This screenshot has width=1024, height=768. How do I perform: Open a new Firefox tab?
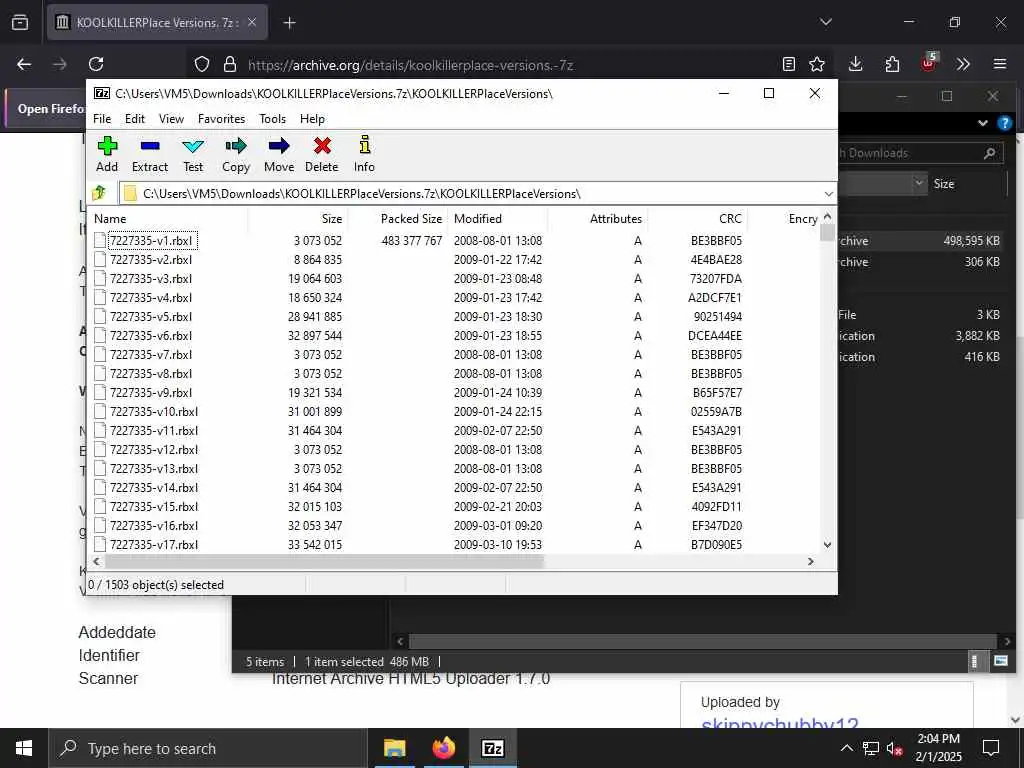coord(289,23)
